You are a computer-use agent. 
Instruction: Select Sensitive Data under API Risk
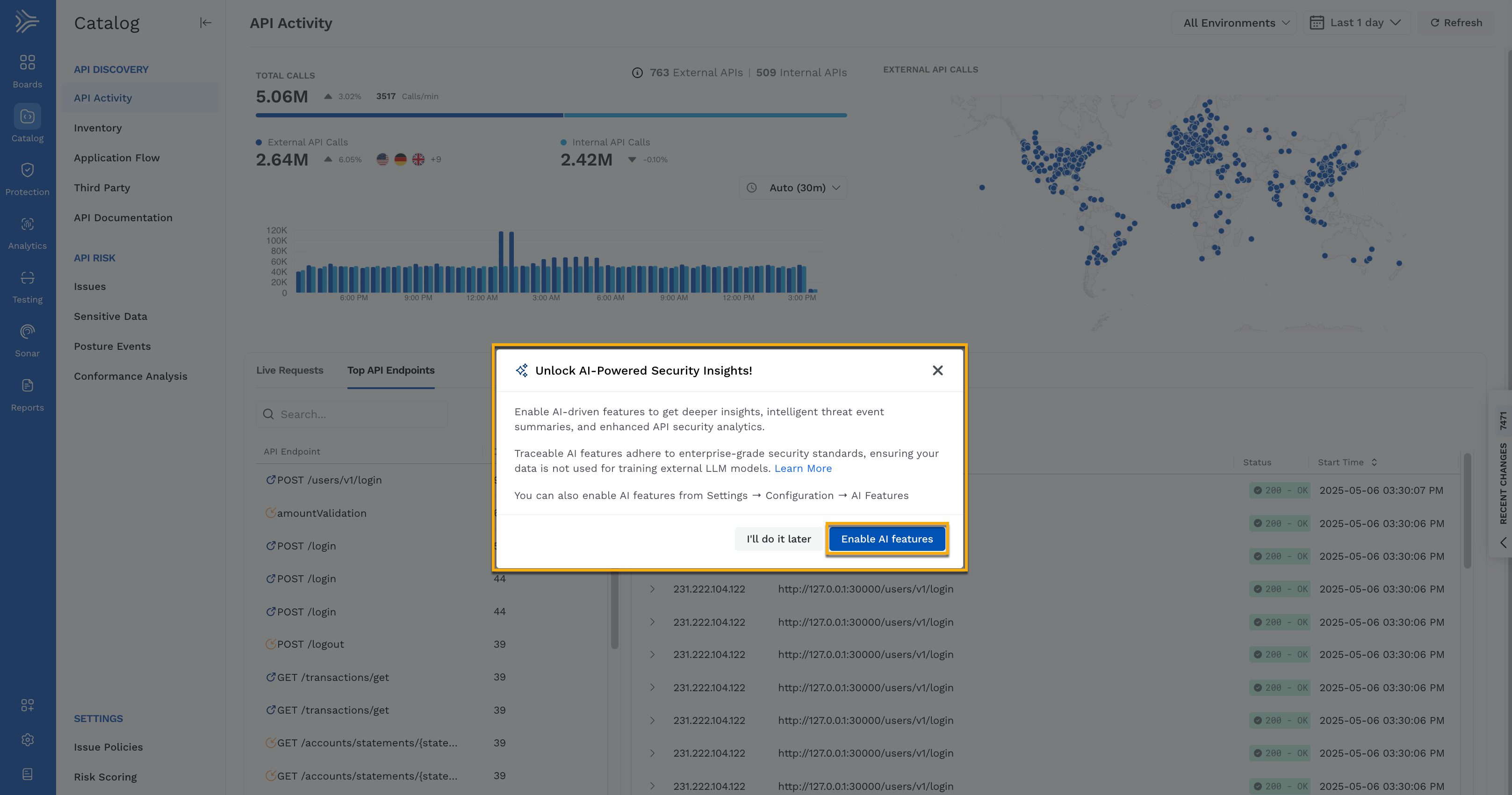(110, 317)
